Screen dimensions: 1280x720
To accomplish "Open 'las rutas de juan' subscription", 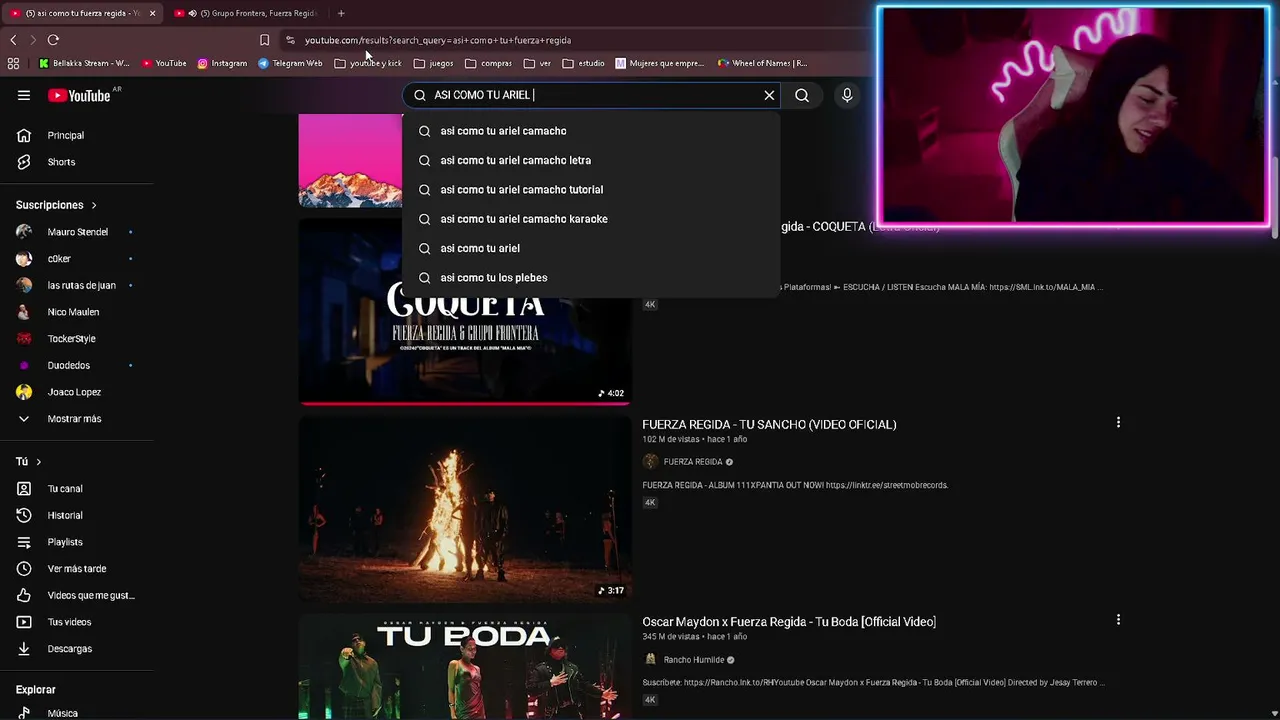I will click(81, 285).
